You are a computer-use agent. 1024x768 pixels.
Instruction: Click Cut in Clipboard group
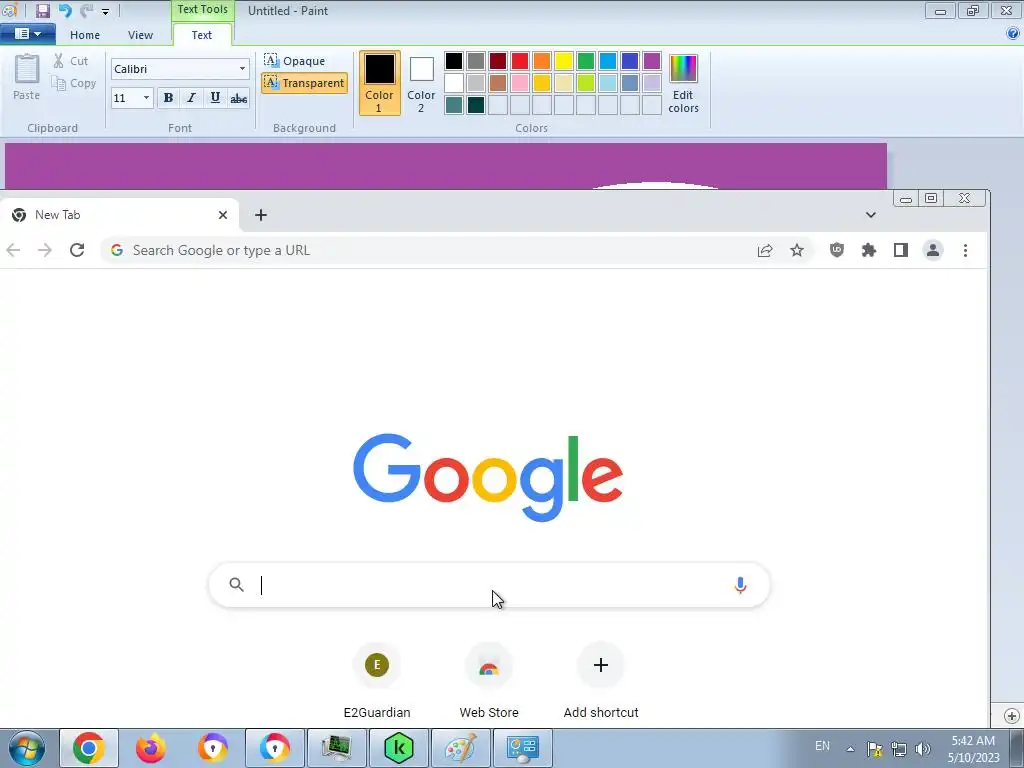[x=71, y=61]
